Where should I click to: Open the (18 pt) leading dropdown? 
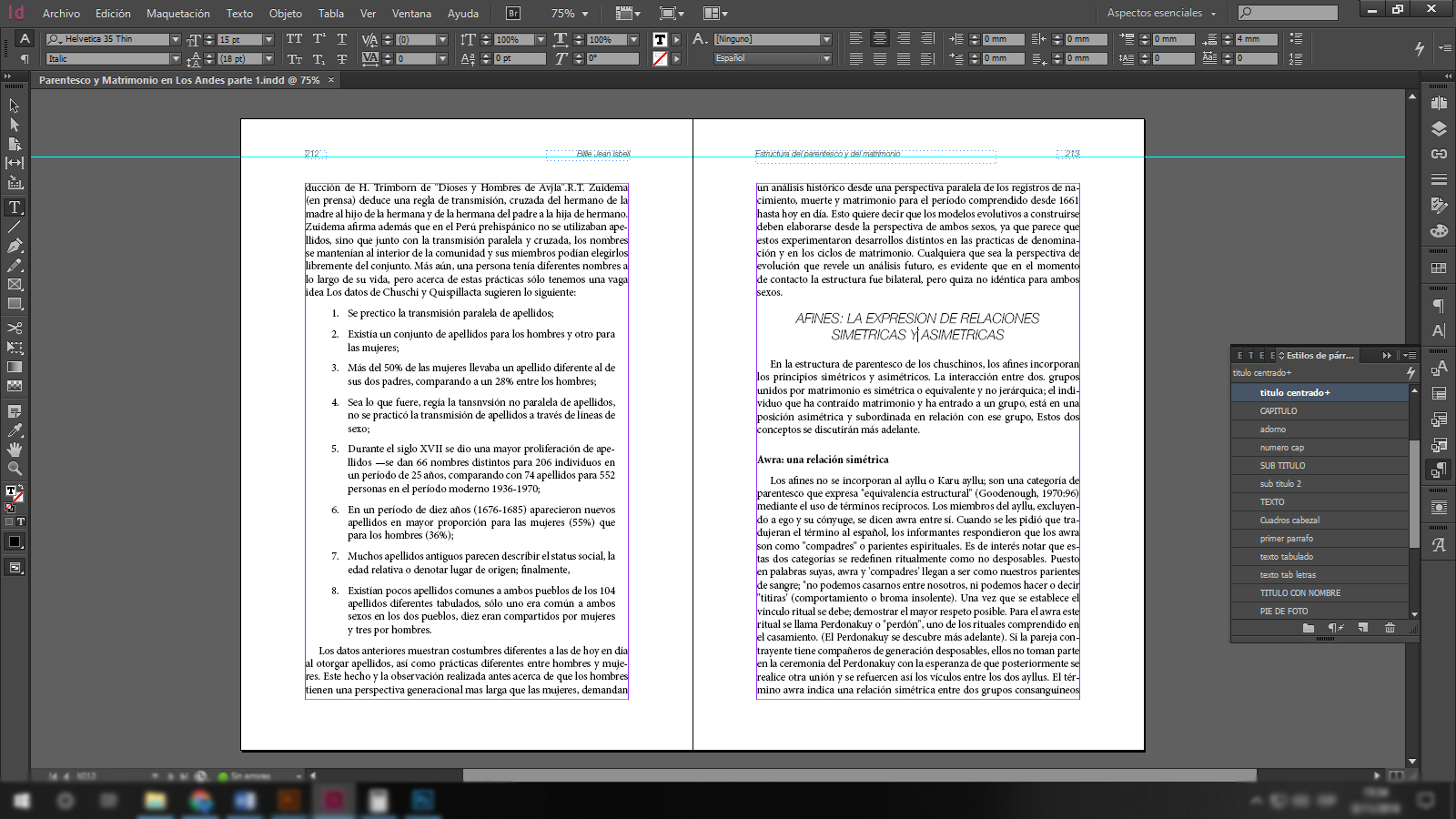click(x=268, y=59)
